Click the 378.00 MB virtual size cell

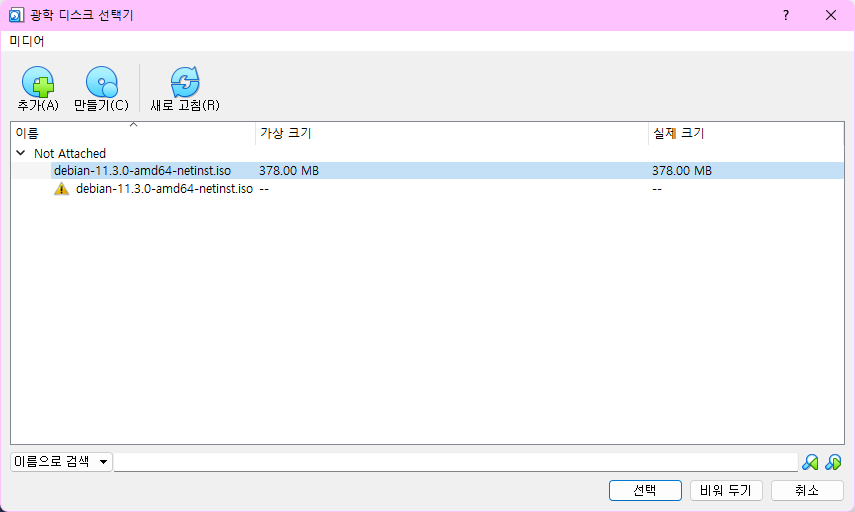pos(289,171)
